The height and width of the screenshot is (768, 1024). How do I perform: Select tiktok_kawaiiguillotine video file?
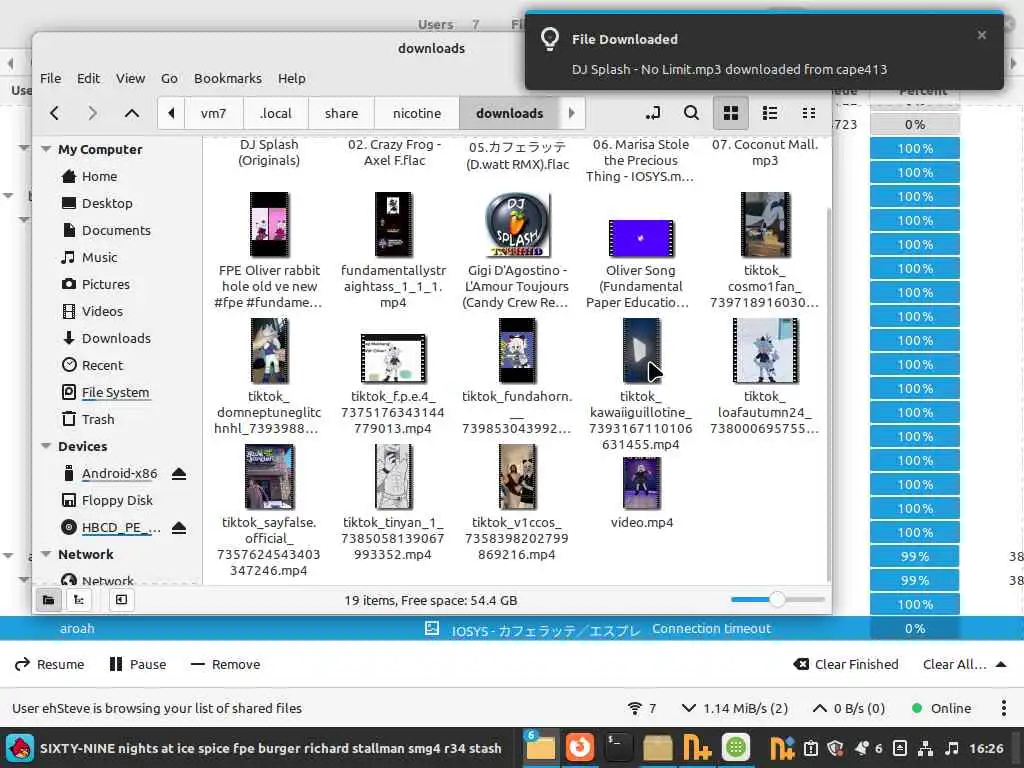tap(641, 385)
